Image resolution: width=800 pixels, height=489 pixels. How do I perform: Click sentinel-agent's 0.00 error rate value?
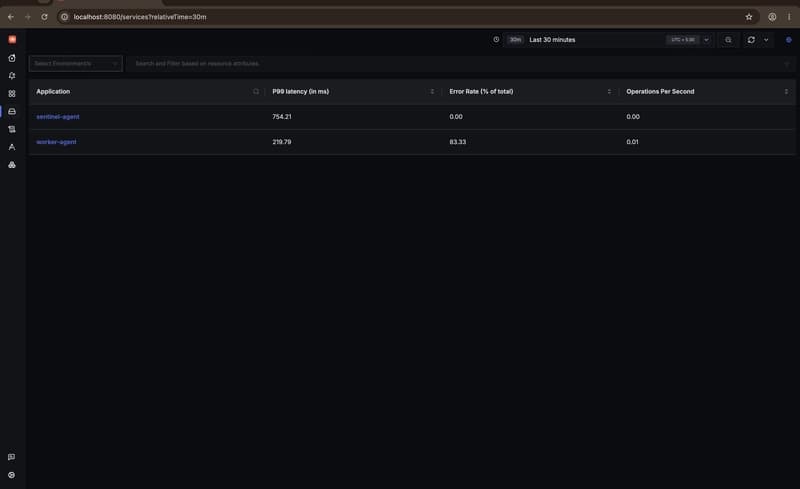click(456, 117)
